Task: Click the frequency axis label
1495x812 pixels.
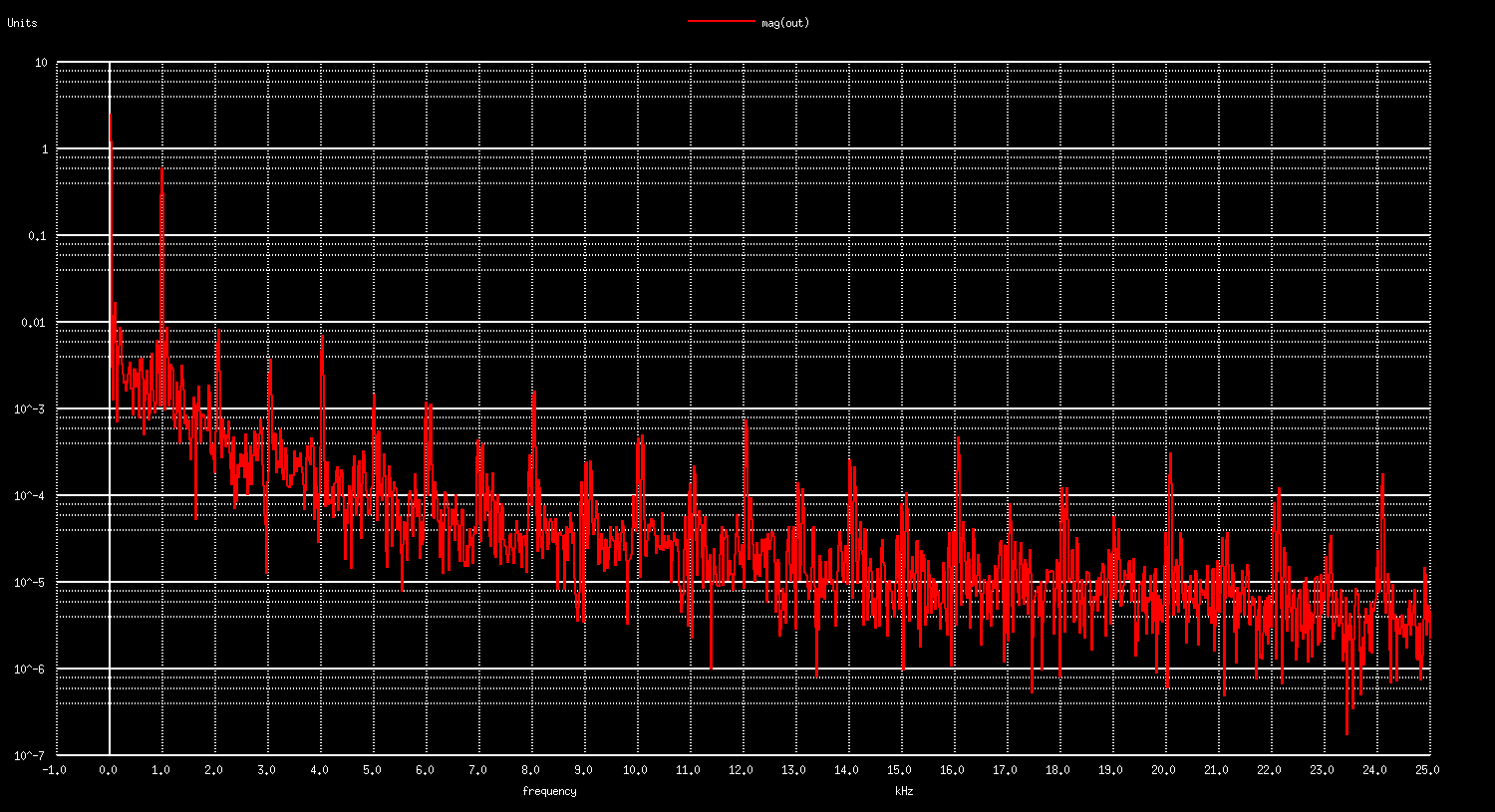Action: (x=549, y=791)
